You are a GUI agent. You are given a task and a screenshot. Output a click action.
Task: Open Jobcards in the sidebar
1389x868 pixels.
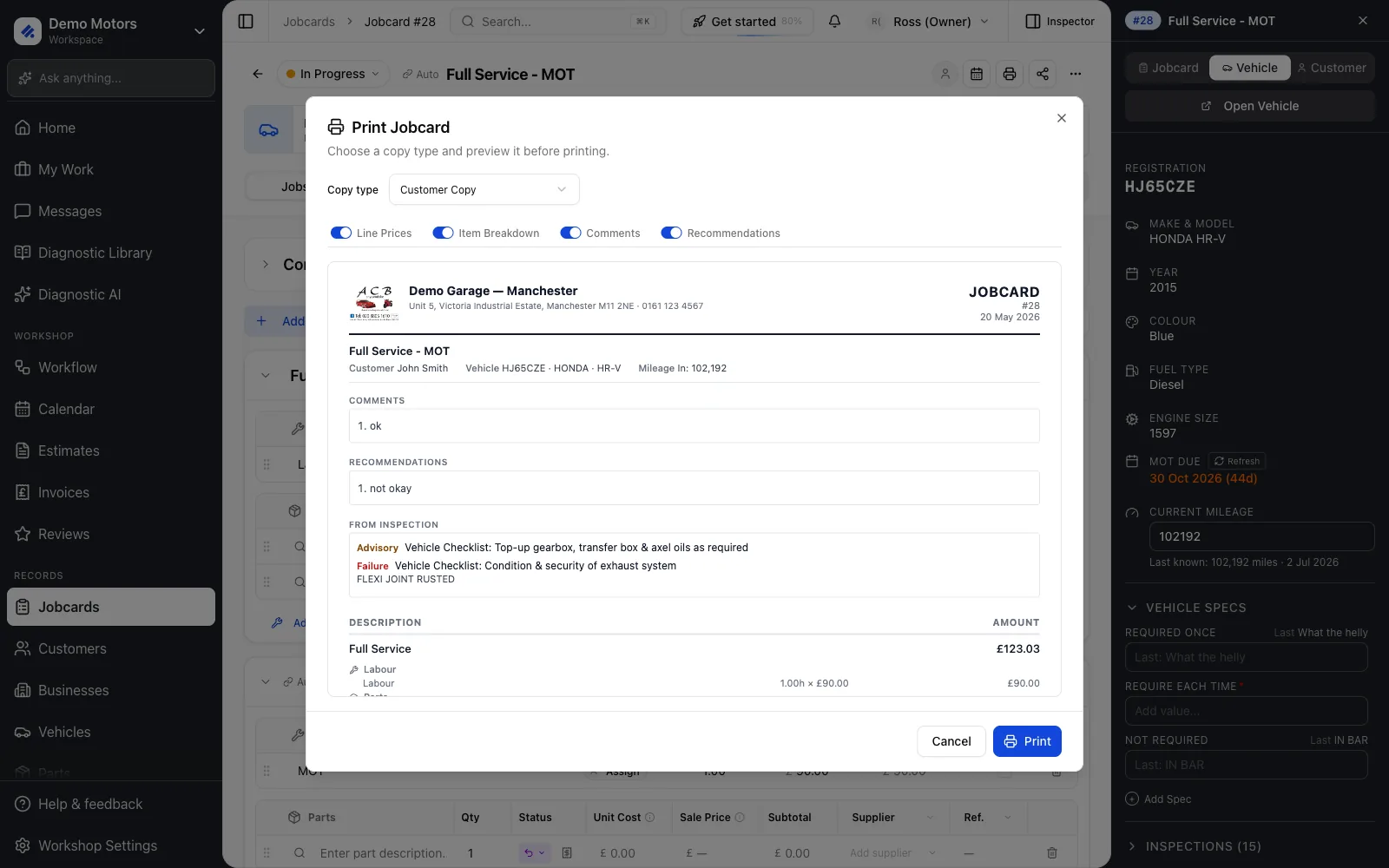point(111,607)
